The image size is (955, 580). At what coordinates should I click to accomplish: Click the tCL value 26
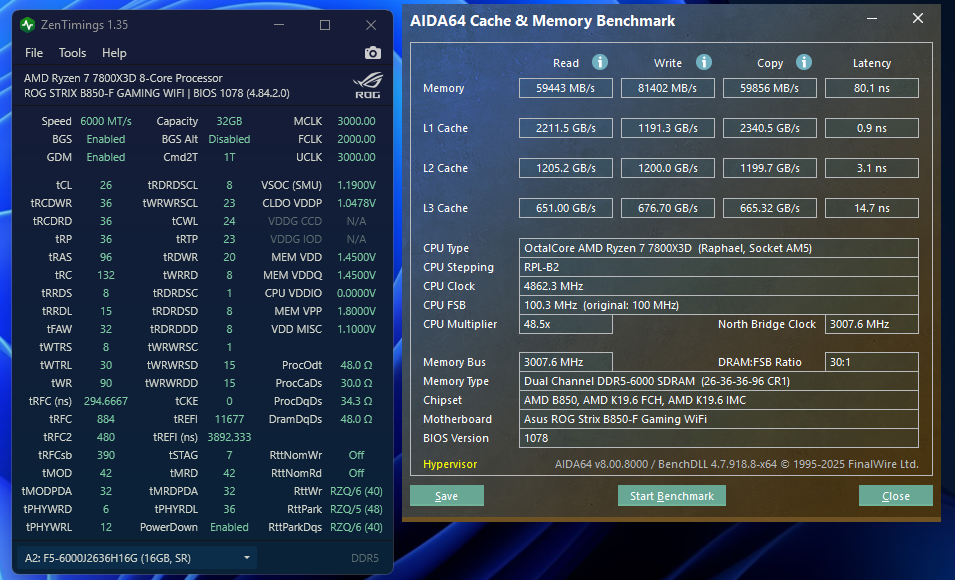(x=106, y=185)
